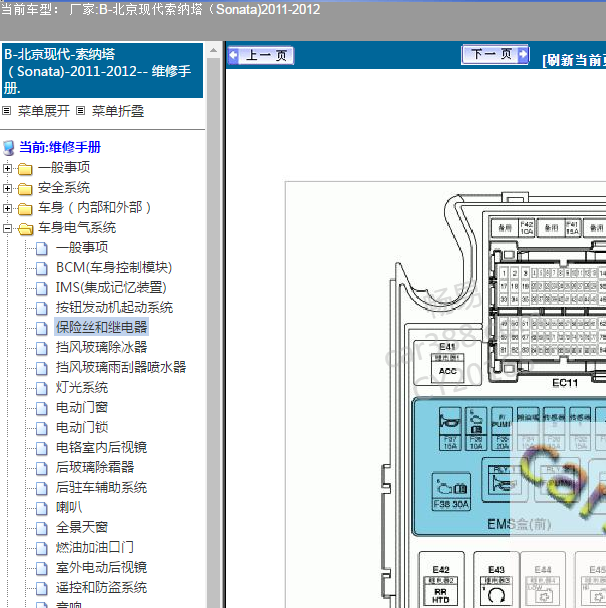The image size is (606, 608).
Task: Click document icon beside 燃油加油口门
Action: coord(42,548)
